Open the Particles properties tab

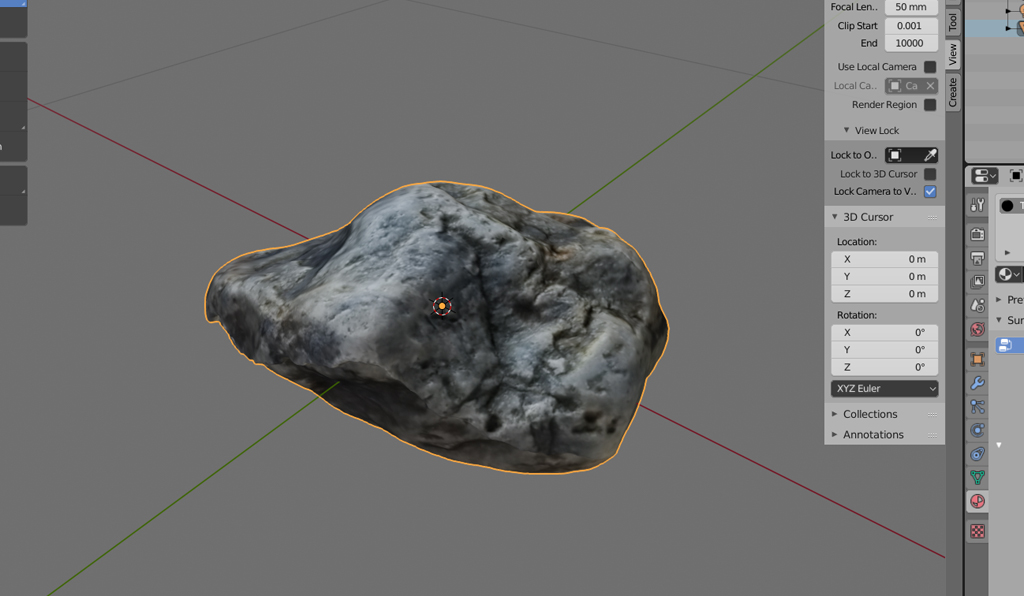click(977, 407)
